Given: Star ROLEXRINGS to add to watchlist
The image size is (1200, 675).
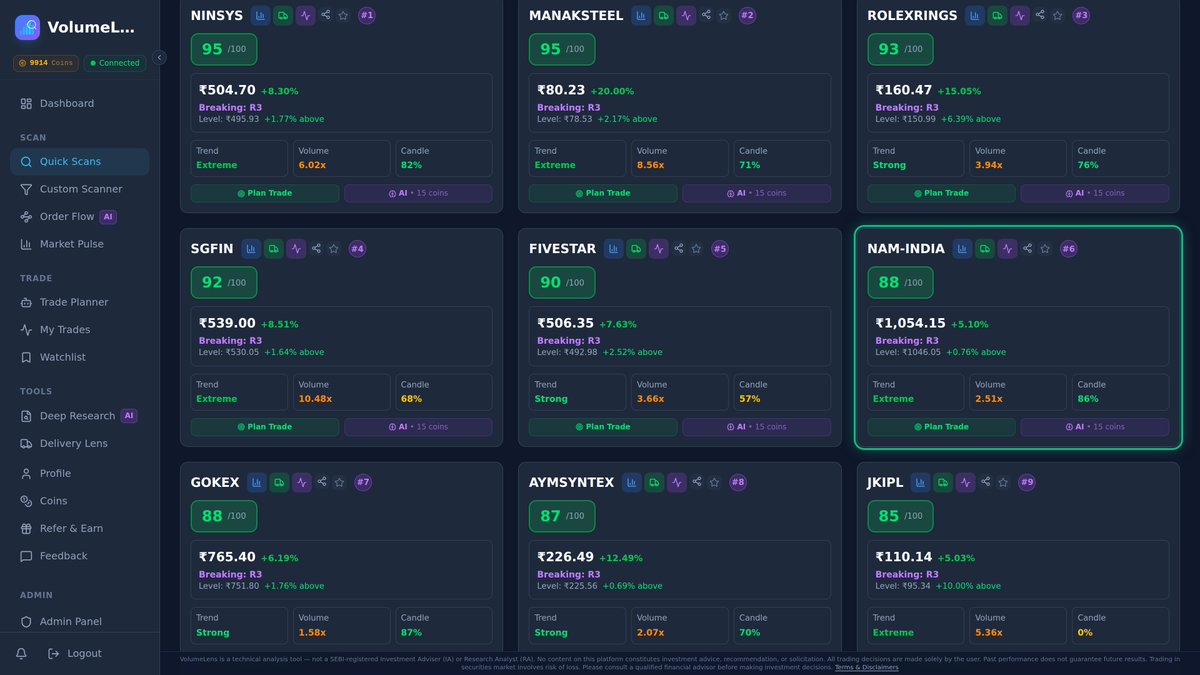Looking at the screenshot, I should [1057, 15].
